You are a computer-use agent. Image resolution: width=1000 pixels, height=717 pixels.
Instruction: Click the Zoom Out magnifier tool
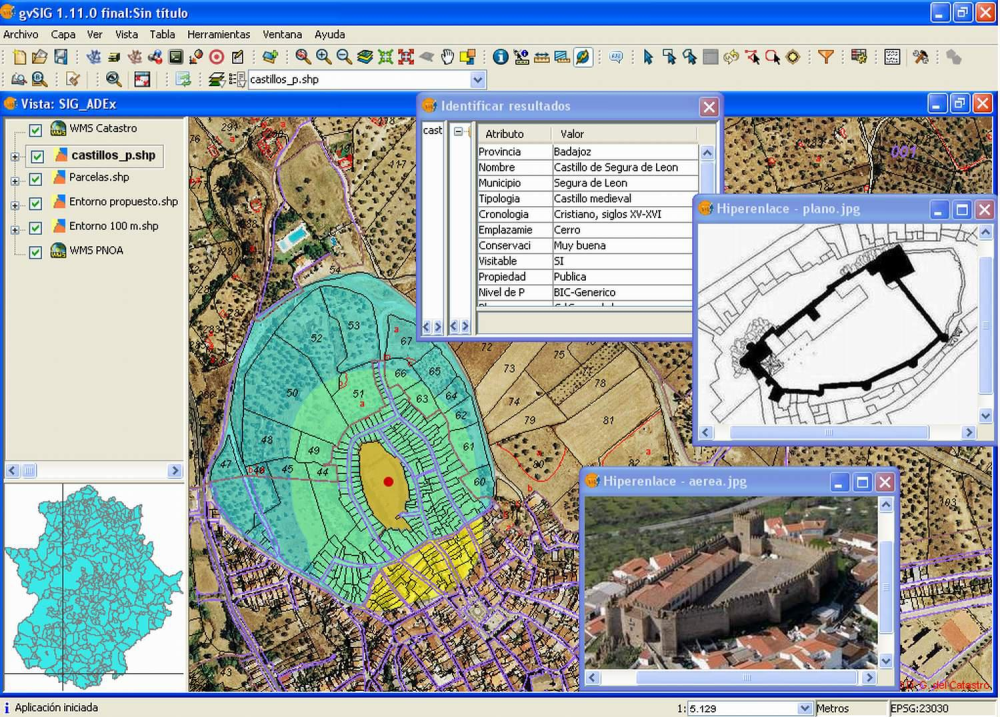tap(343, 57)
